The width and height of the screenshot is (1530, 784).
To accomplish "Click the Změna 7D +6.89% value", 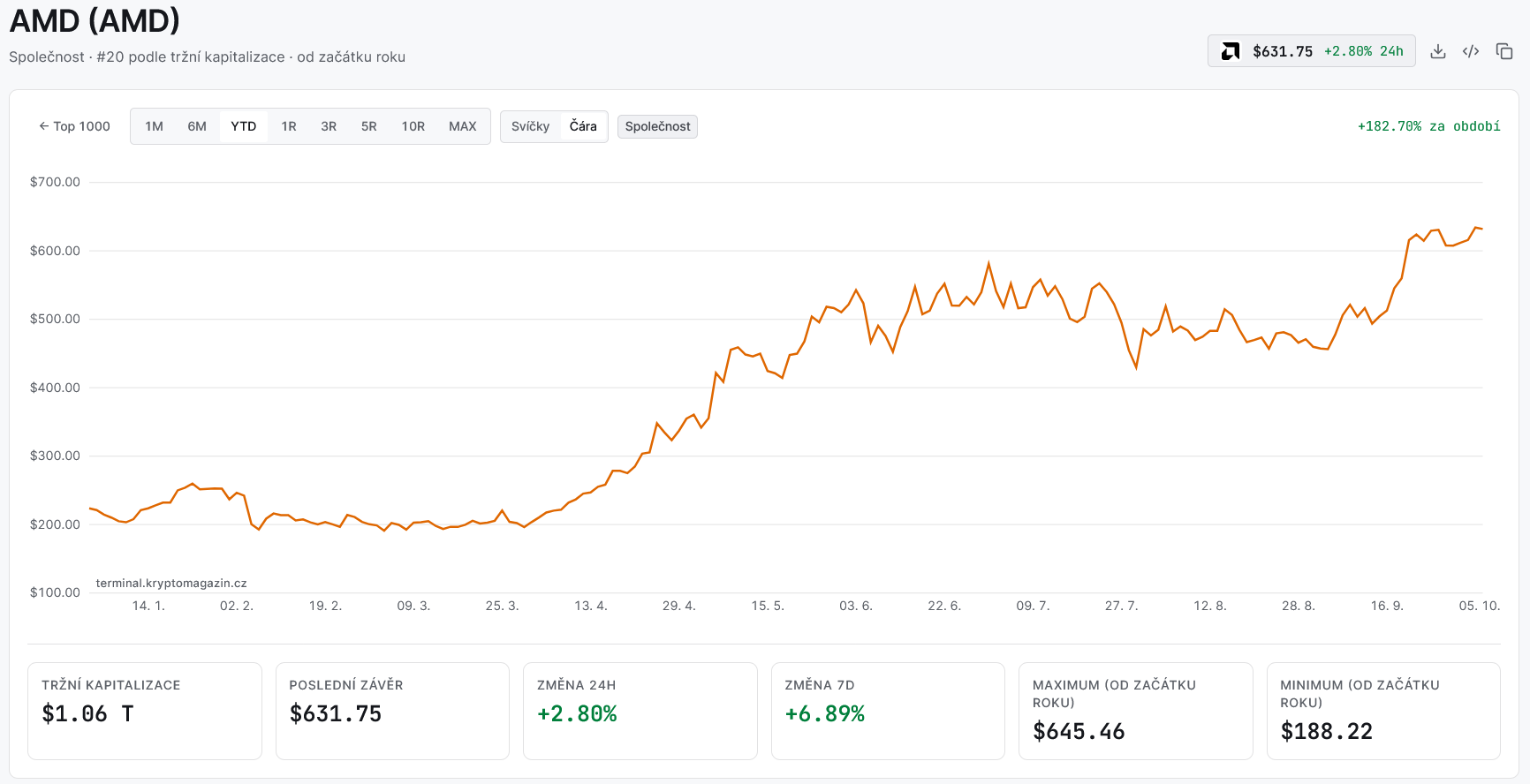I will click(x=825, y=713).
